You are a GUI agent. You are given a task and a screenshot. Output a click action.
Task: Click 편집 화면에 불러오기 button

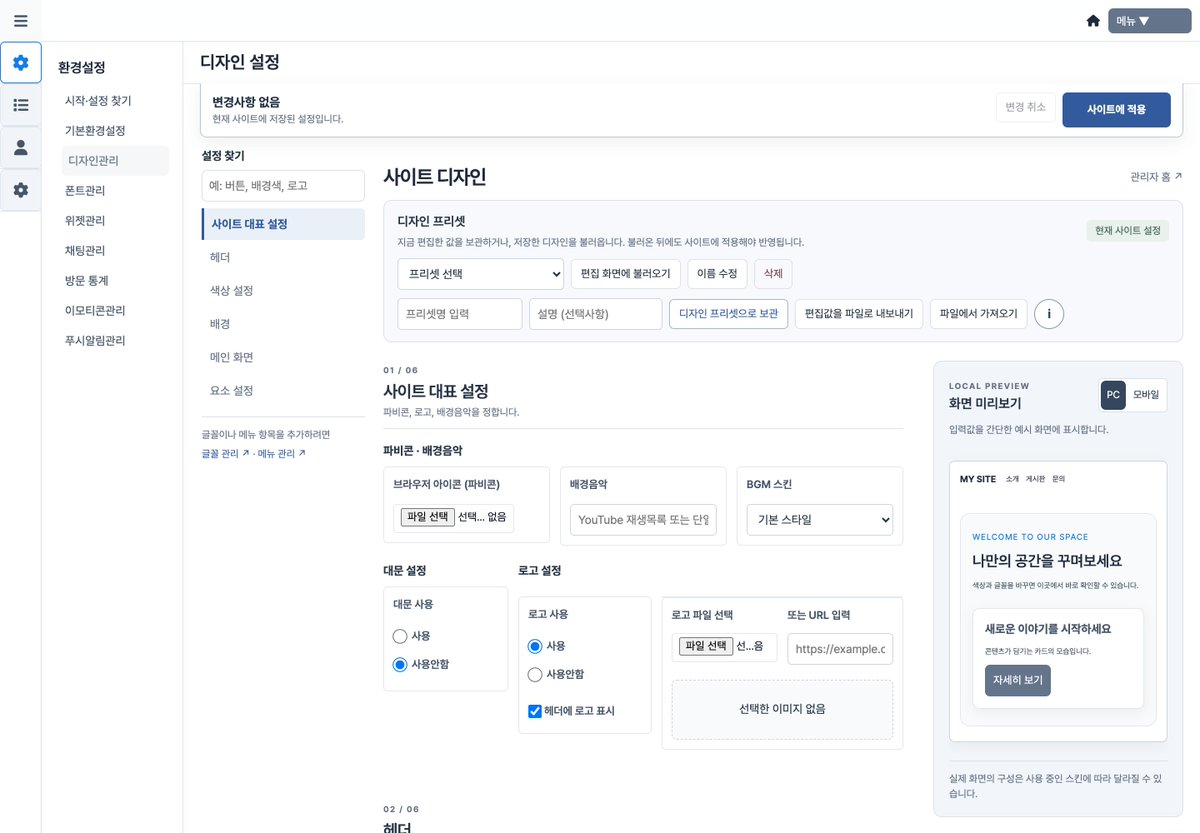click(626, 274)
